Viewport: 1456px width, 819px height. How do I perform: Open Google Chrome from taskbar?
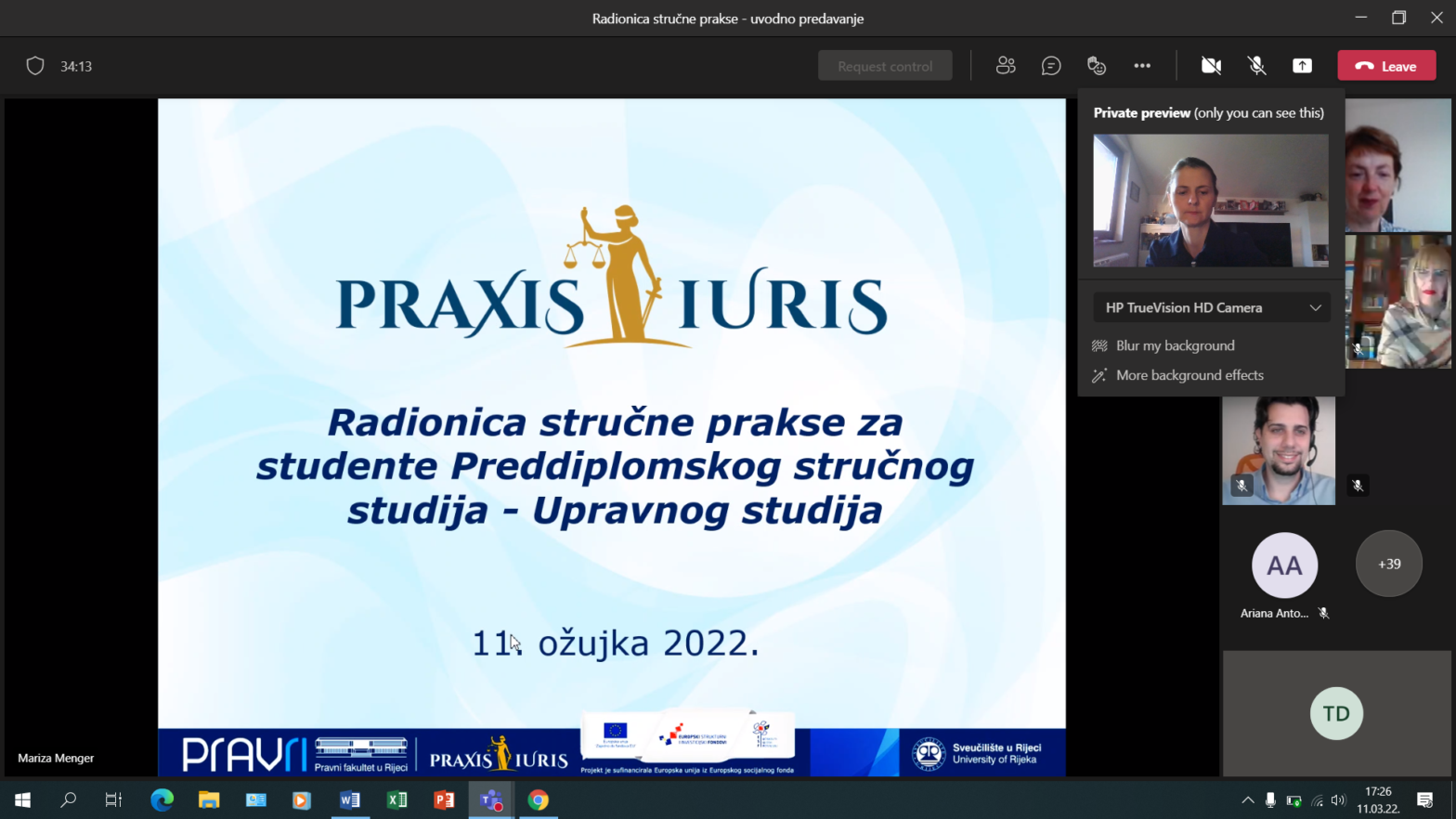539,799
